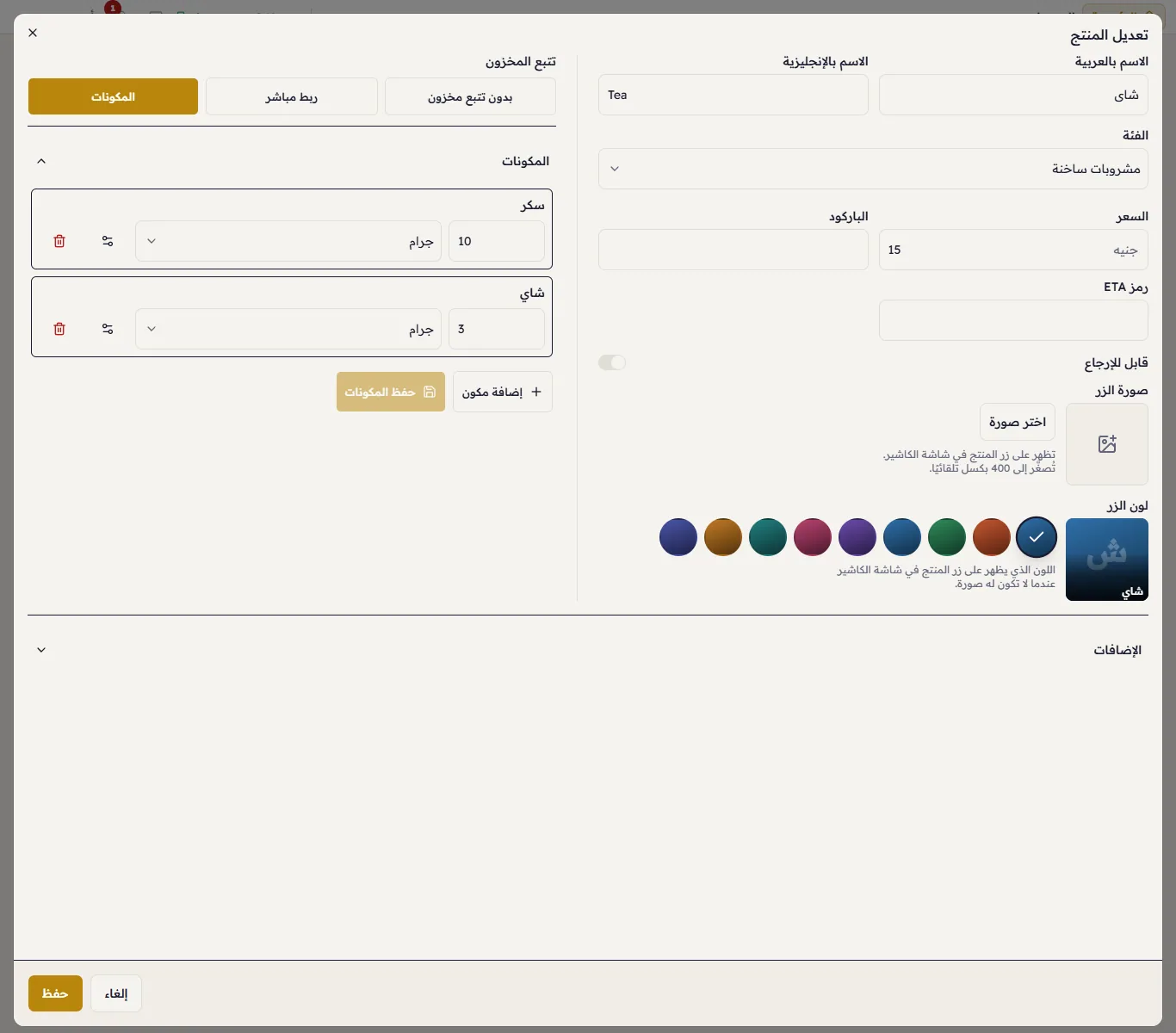Open unit dropdown for سكر ingredient

288,241
